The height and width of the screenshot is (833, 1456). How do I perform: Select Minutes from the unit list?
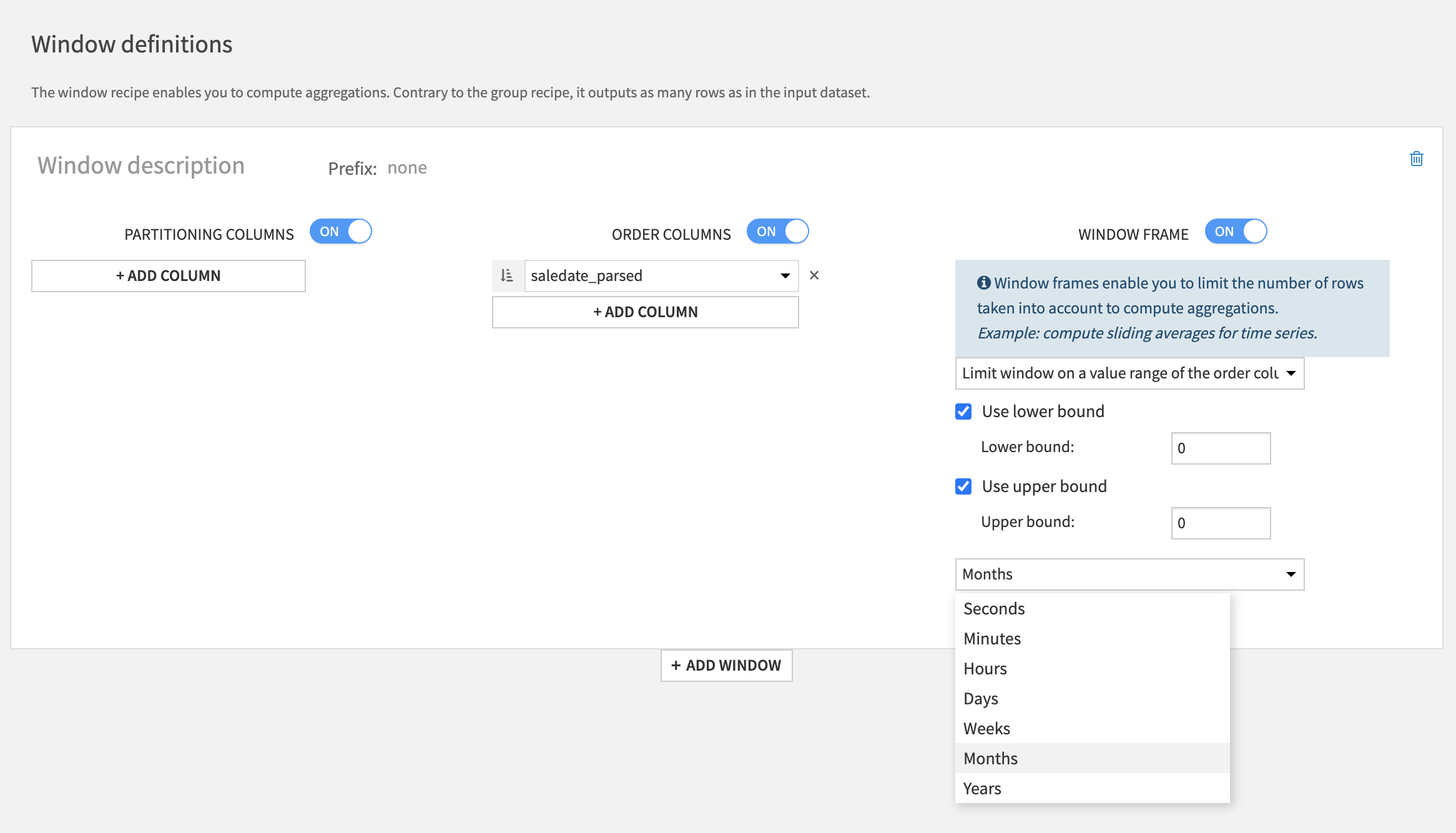pyautogui.click(x=1092, y=639)
